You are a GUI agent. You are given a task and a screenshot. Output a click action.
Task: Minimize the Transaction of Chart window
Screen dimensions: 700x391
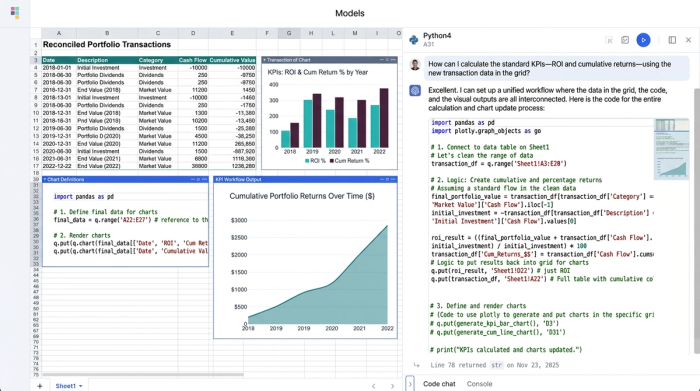tap(381, 60)
